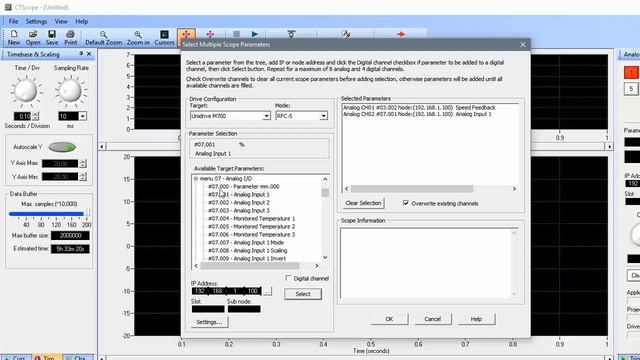Click the Select button
This screenshot has width=640, height=360.
[303, 294]
